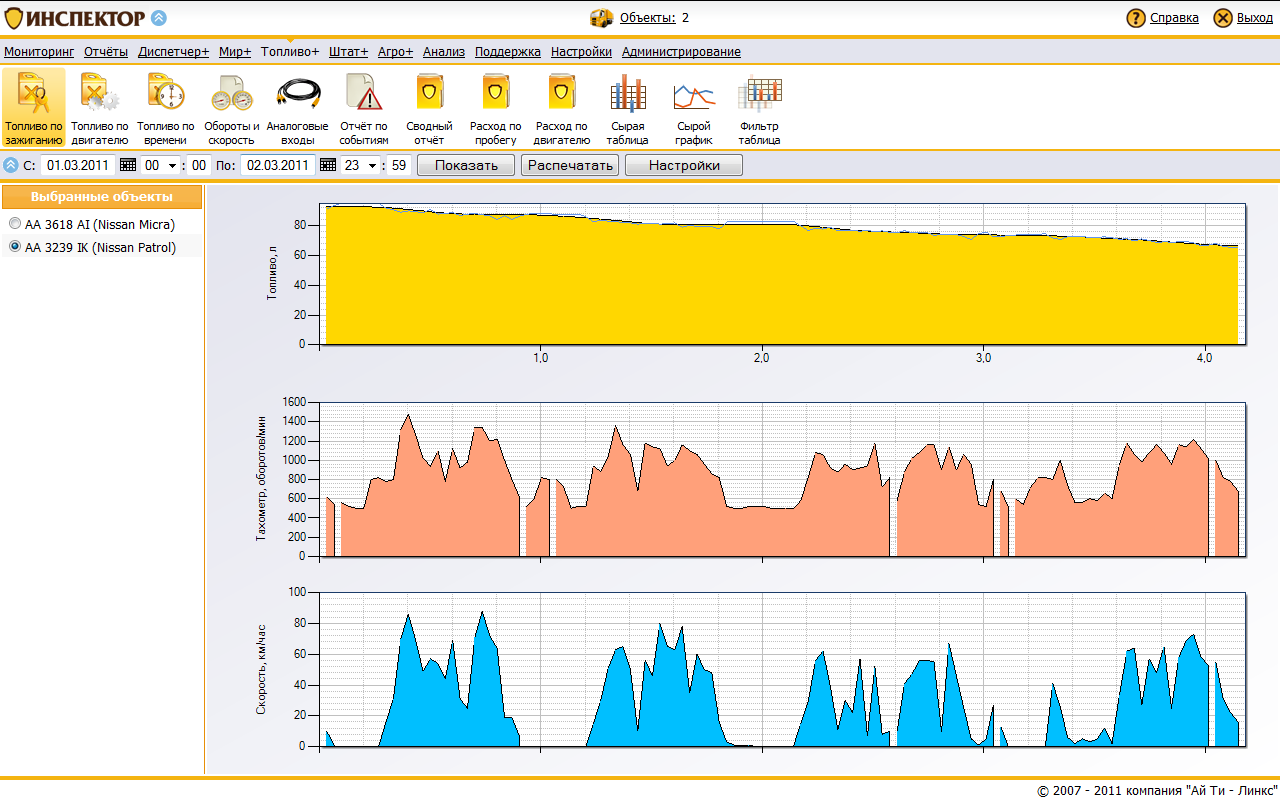Open the Отчёт по событиям report

(364, 108)
